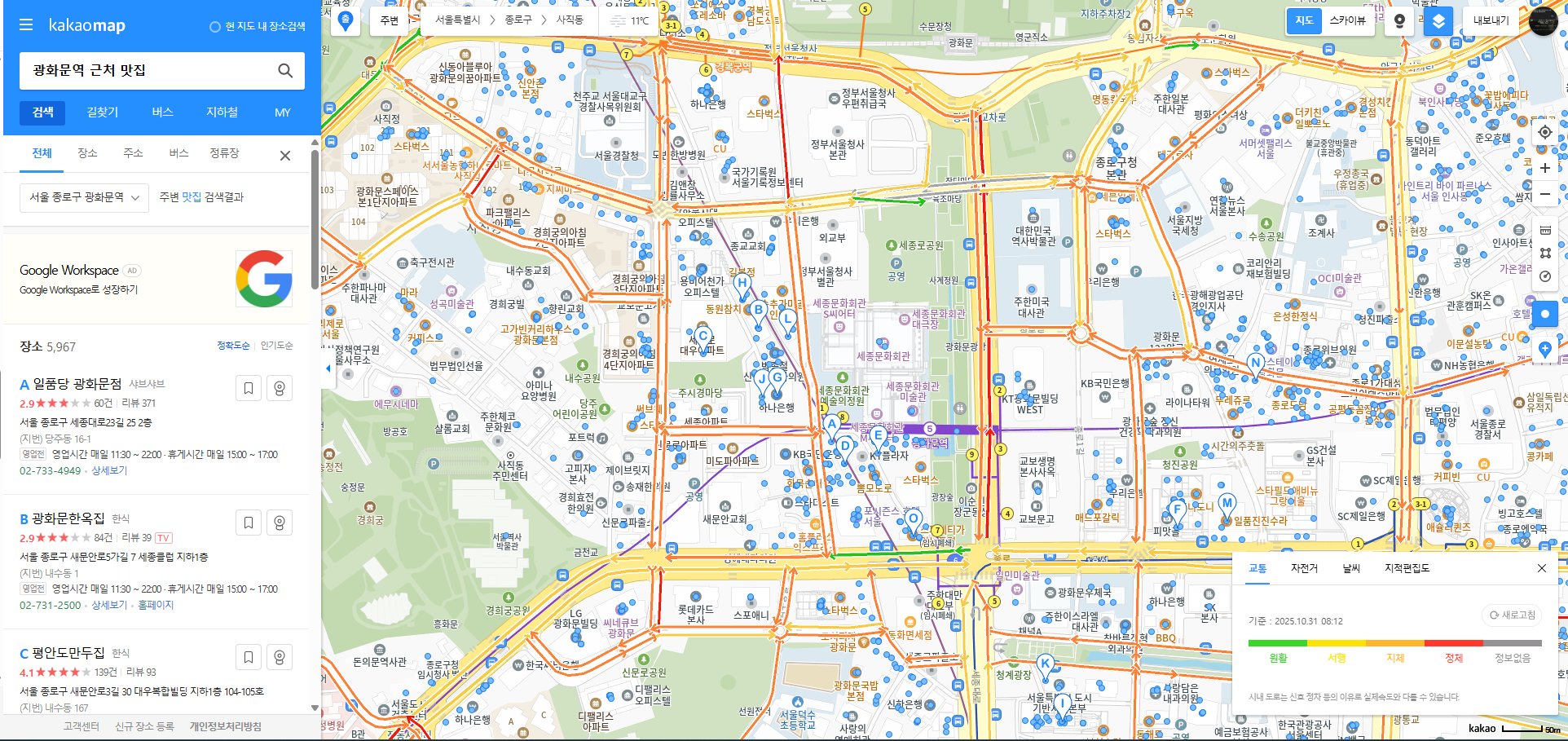Open roadview pin for 평안도만두집
This screenshot has height=741, width=1568.
point(280,657)
